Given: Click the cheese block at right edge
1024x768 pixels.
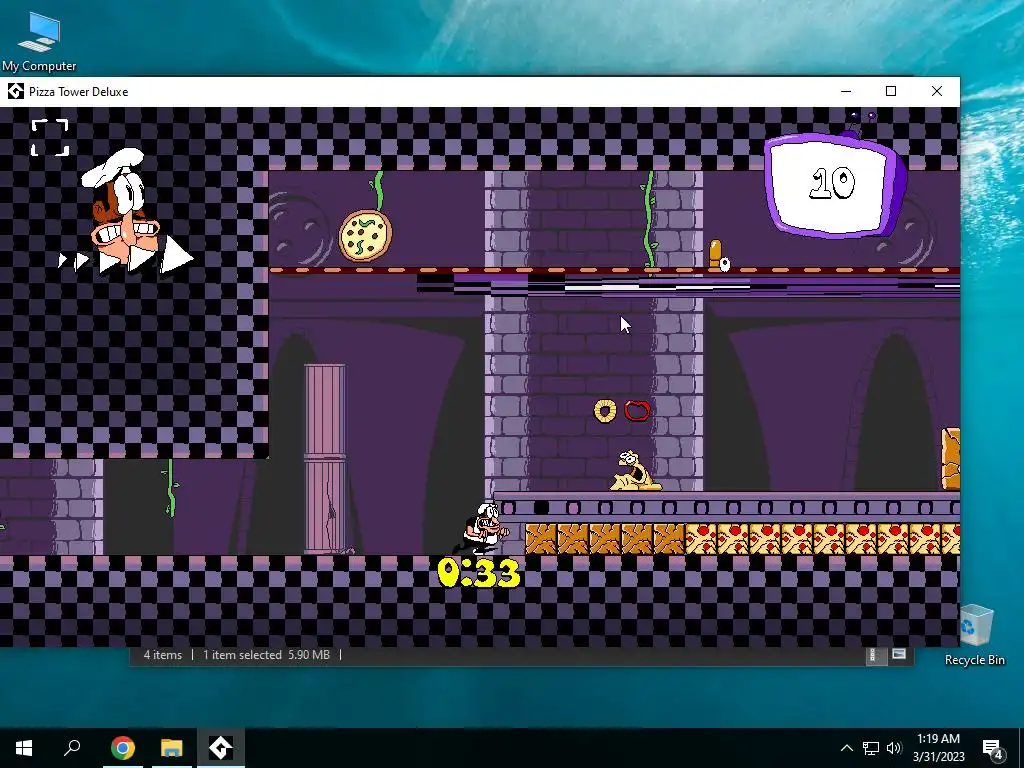Looking at the screenshot, I should click(x=950, y=458).
